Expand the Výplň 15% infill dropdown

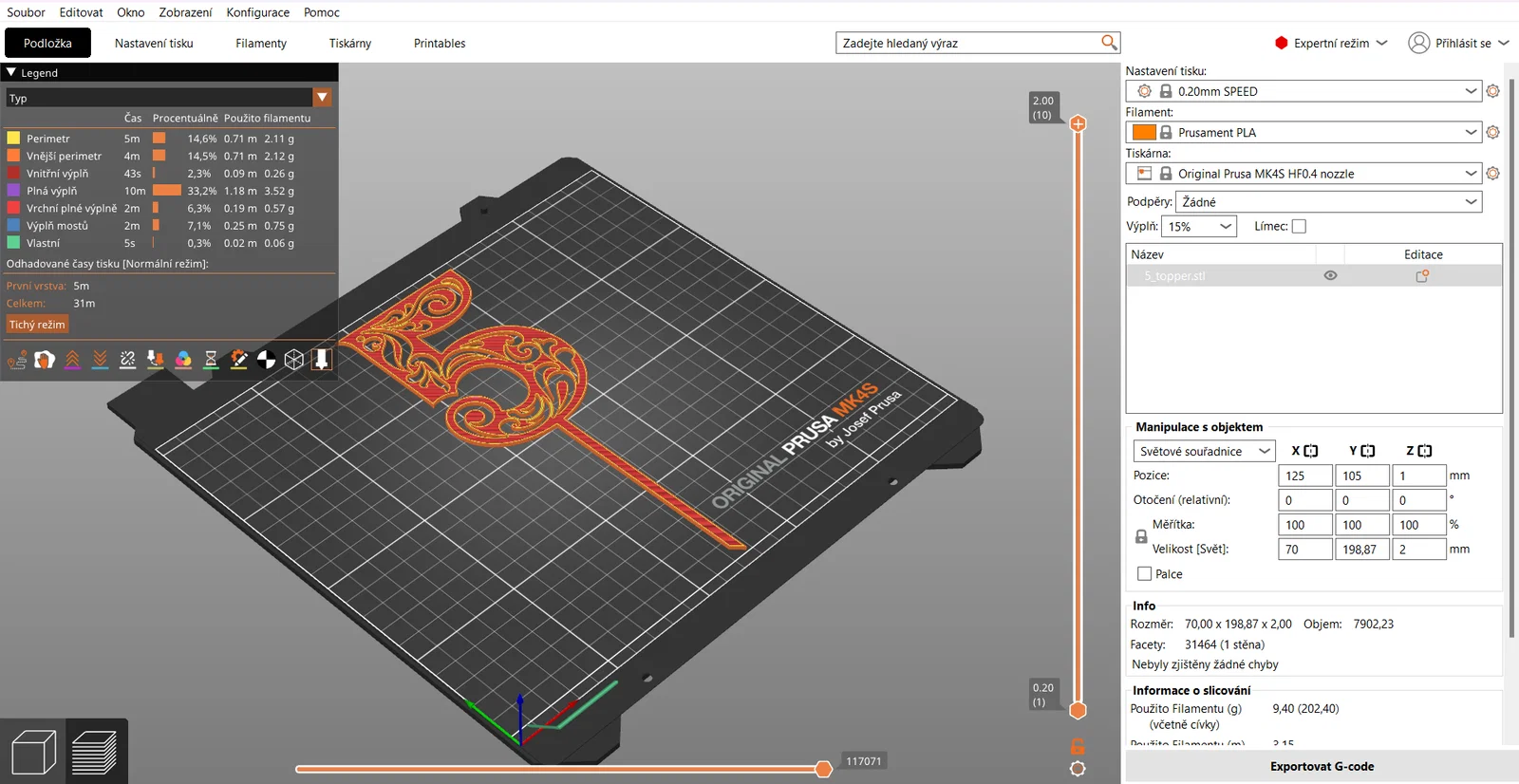coord(1199,227)
